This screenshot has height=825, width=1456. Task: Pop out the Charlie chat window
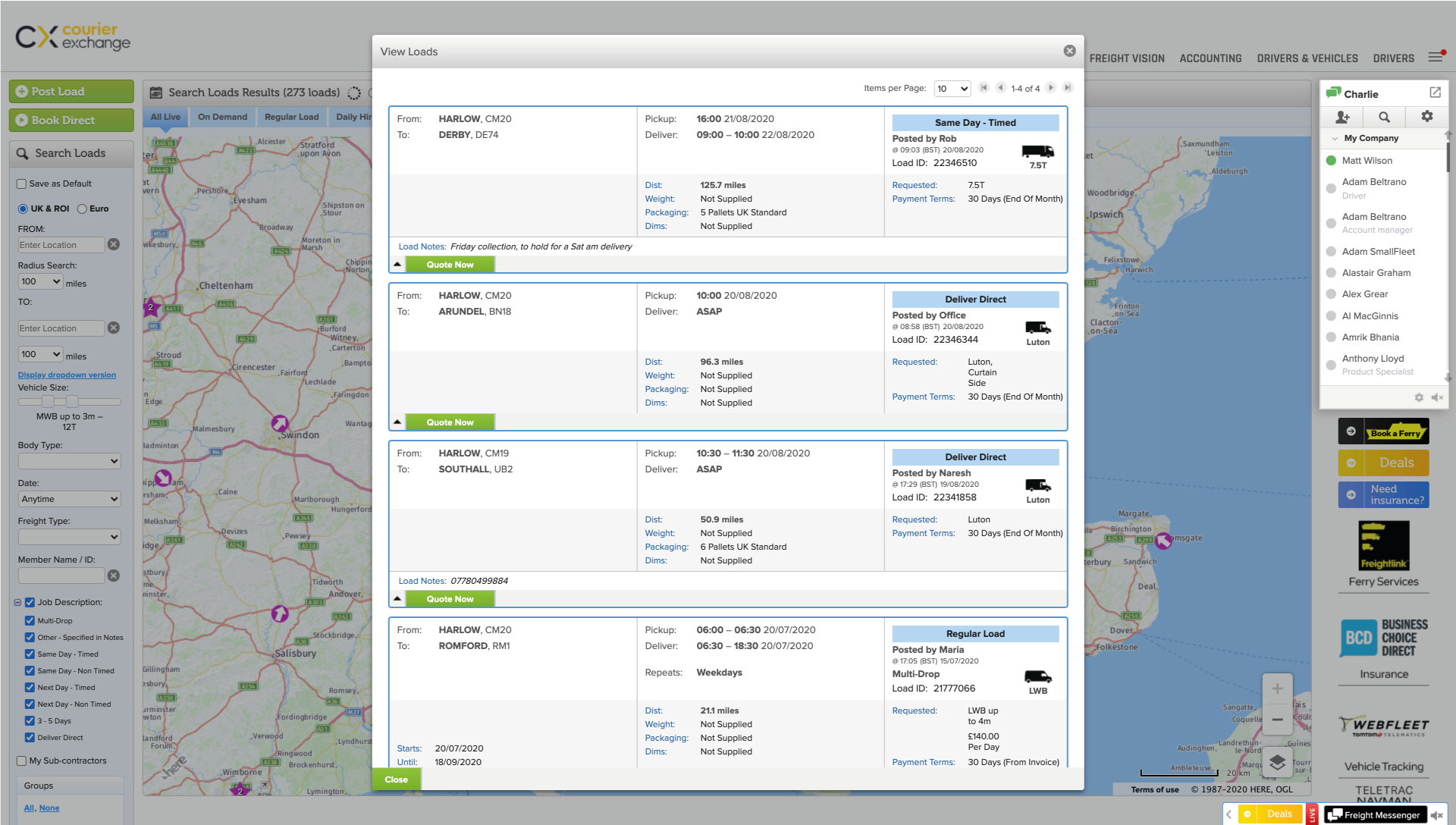pyautogui.click(x=1435, y=93)
